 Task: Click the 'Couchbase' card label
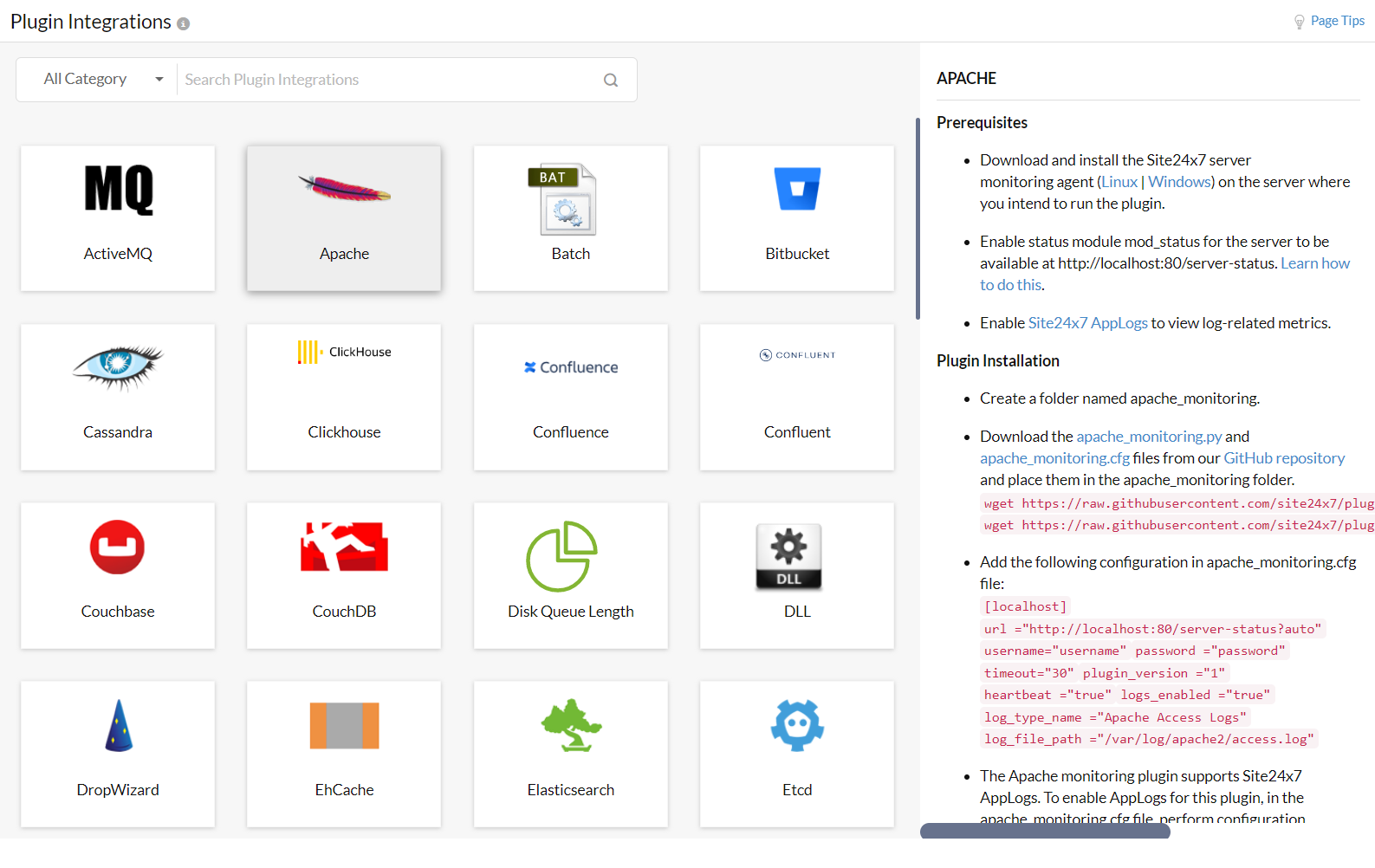click(x=118, y=612)
